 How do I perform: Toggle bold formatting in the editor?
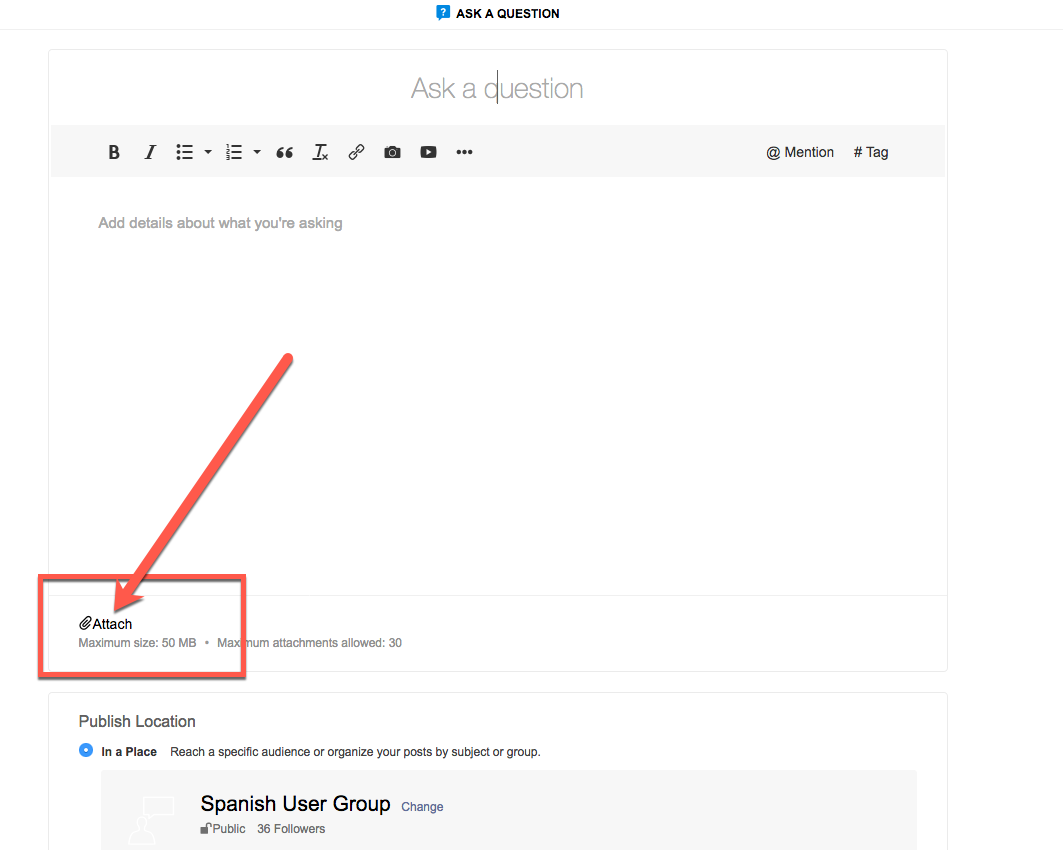[114, 153]
